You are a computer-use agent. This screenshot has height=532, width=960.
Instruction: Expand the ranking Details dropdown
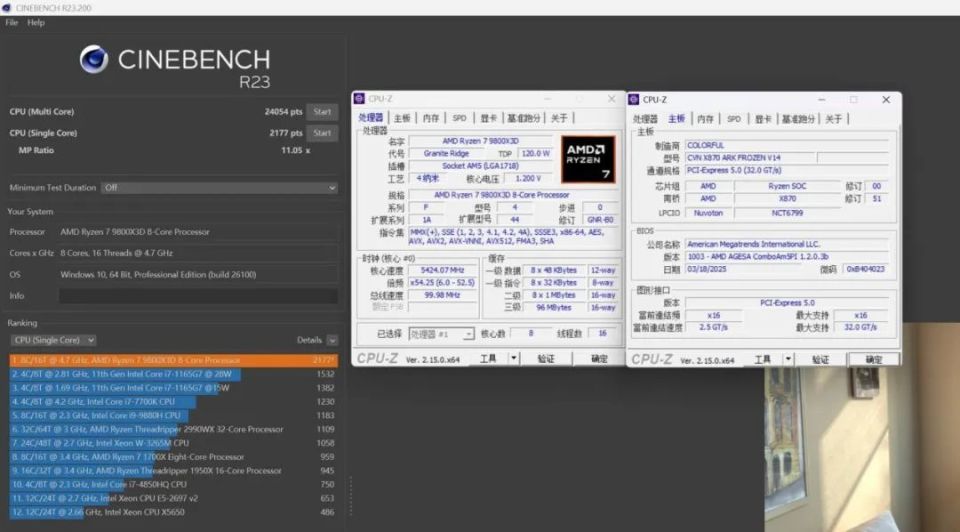(x=332, y=340)
